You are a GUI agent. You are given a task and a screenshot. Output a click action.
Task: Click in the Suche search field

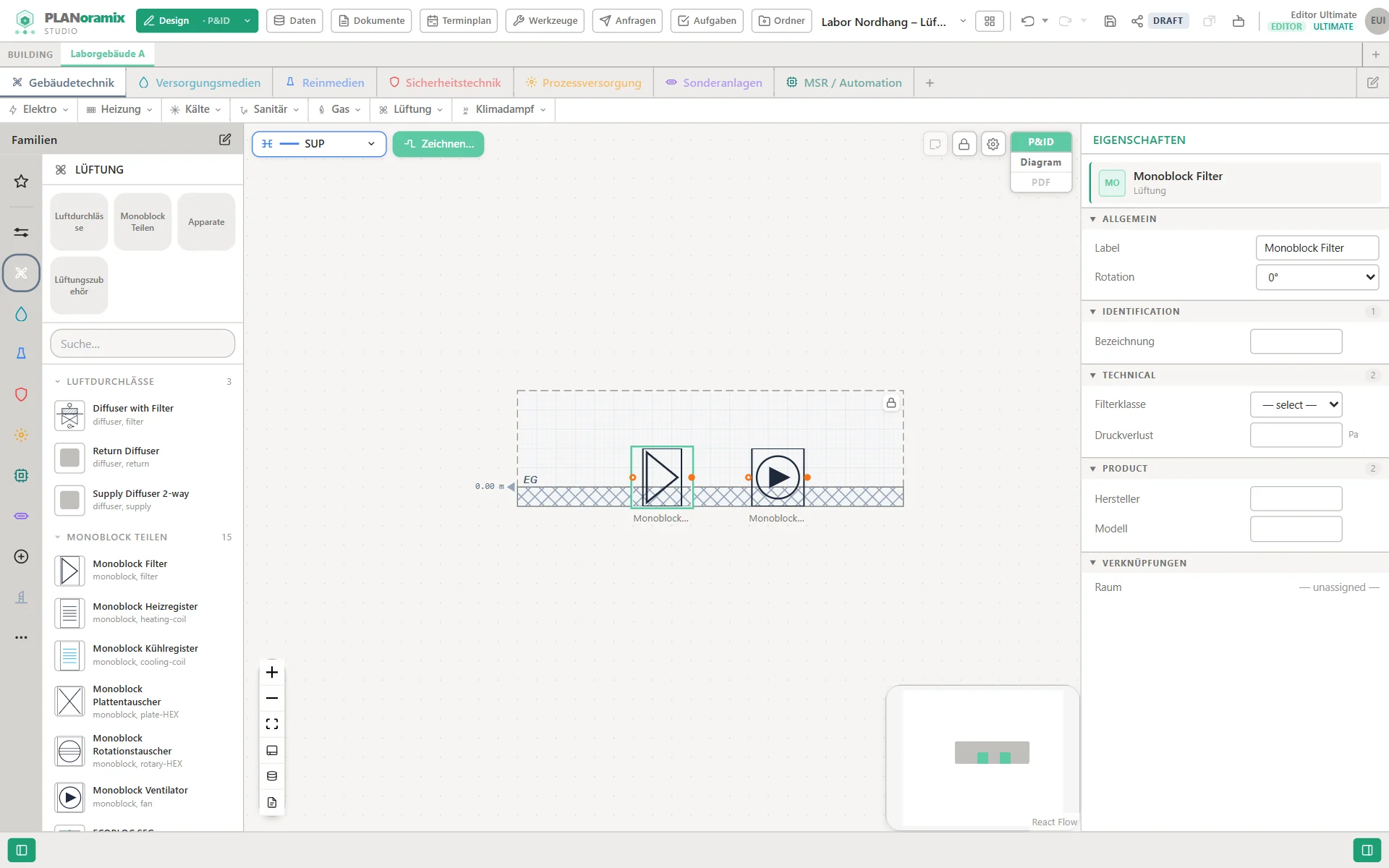tap(143, 344)
